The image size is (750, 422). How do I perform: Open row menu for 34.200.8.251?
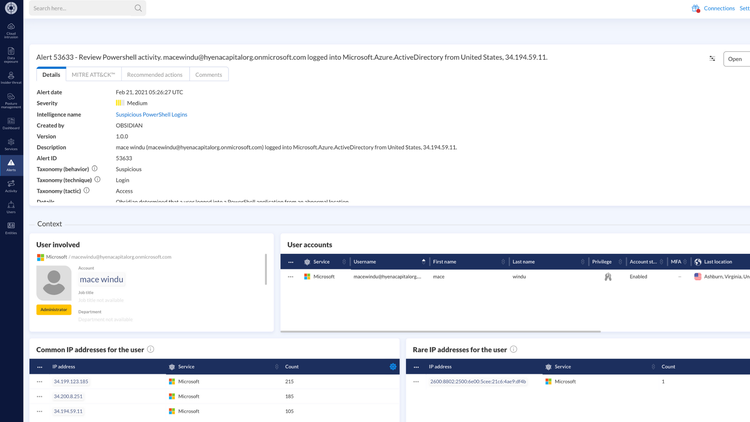point(40,396)
